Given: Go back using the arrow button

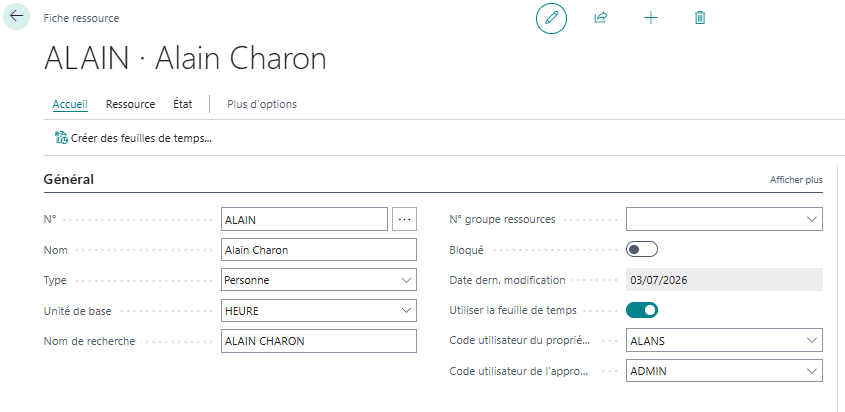Looking at the screenshot, I should [16, 16].
